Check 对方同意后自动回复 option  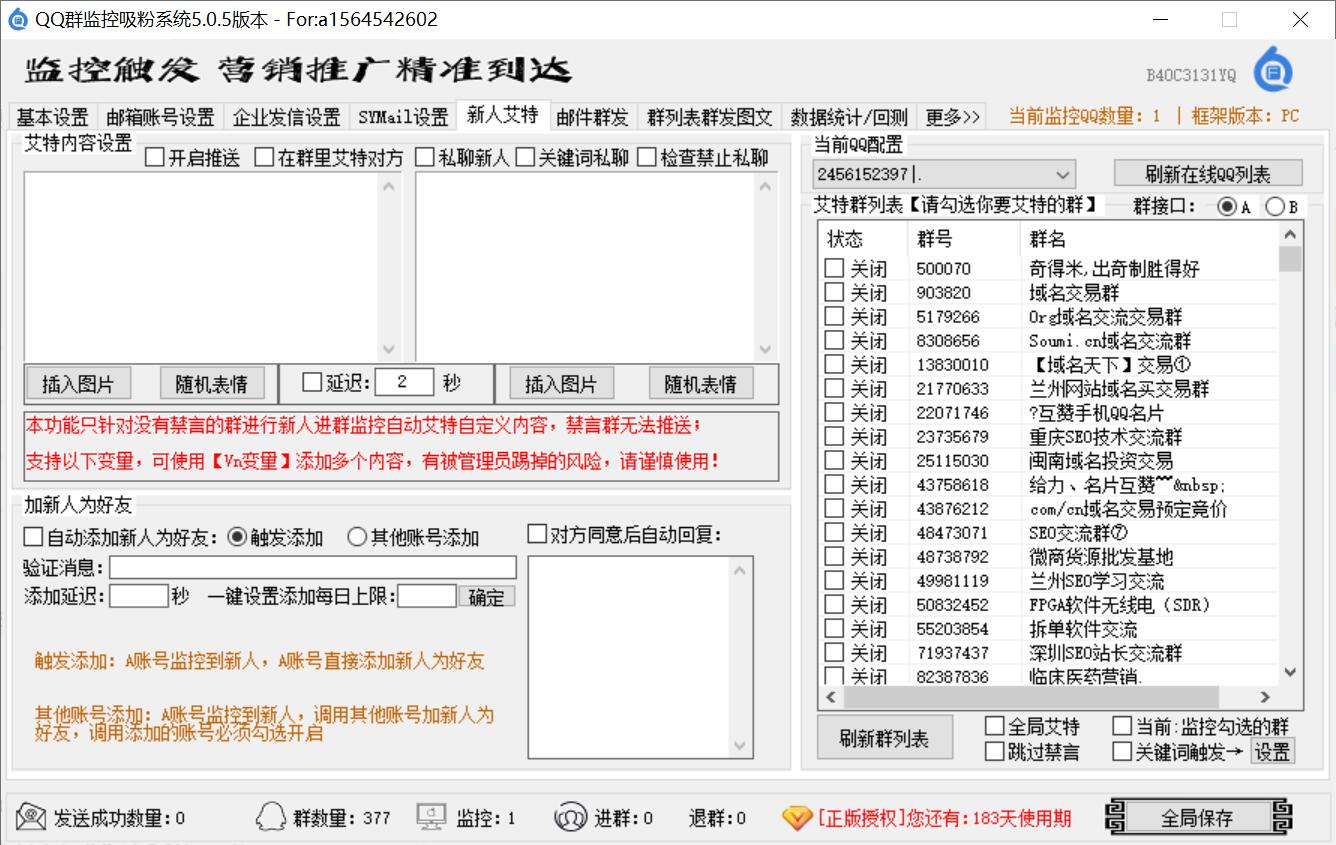click(x=537, y=534)
